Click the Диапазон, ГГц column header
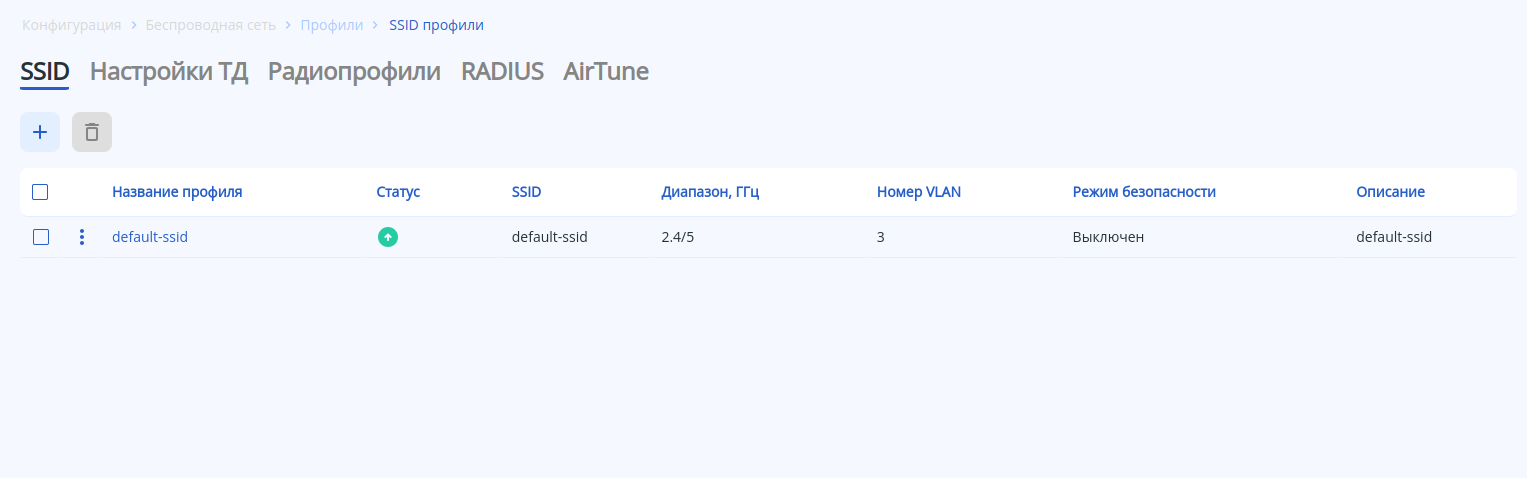Image resolution: width=1527 pixels, height=478 pixels. (x=710, y=192)
